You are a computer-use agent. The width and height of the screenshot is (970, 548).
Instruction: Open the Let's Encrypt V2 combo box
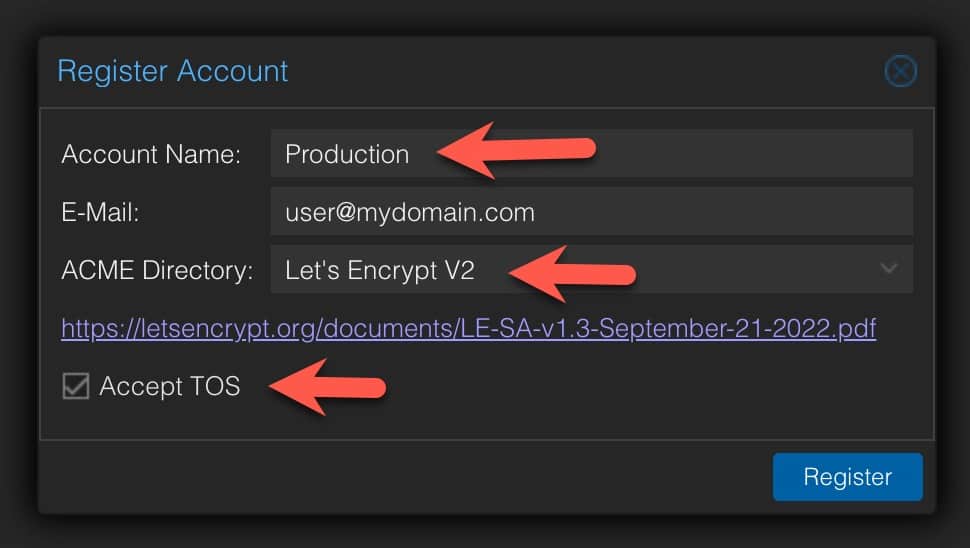click(591, 269)
